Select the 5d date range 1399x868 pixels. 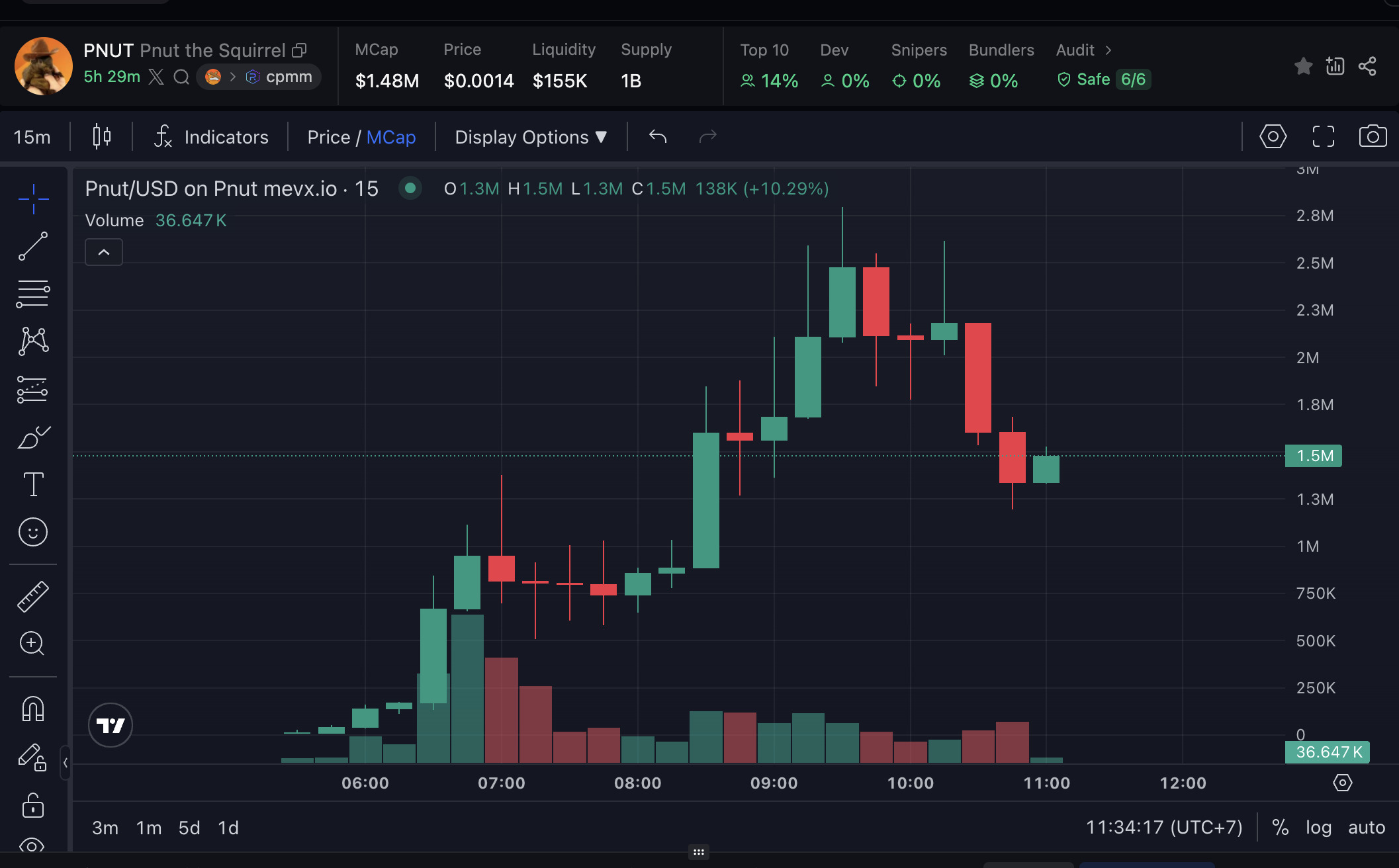coord(189,828)
